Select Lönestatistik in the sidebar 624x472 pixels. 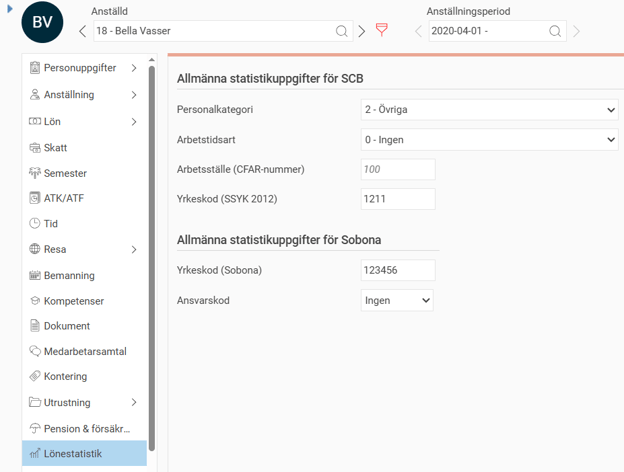pos(72,453)
